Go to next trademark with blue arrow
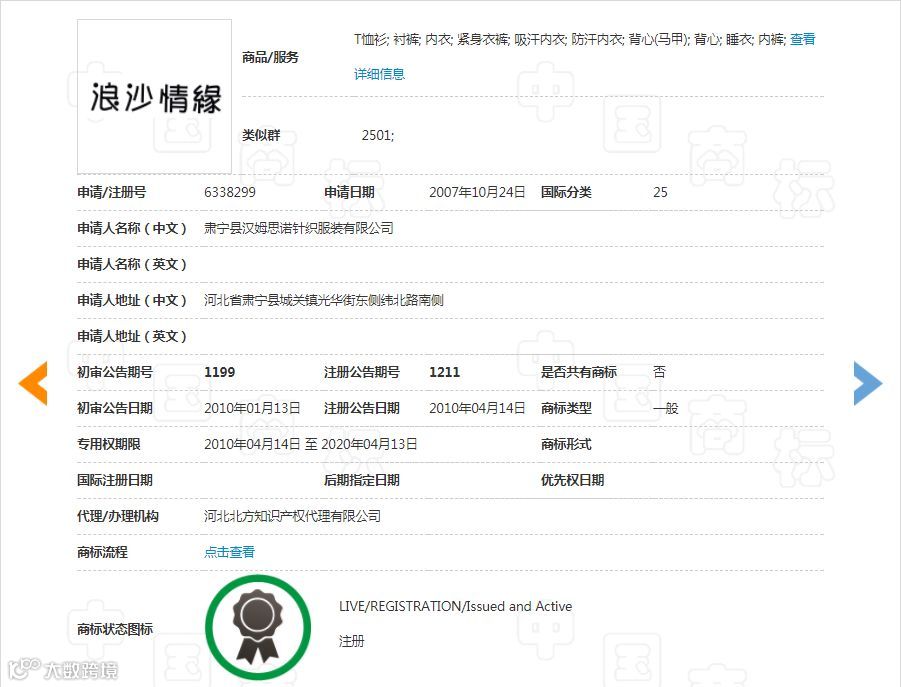901x687 pixels. pyautogui.click(x=868, y=383)
